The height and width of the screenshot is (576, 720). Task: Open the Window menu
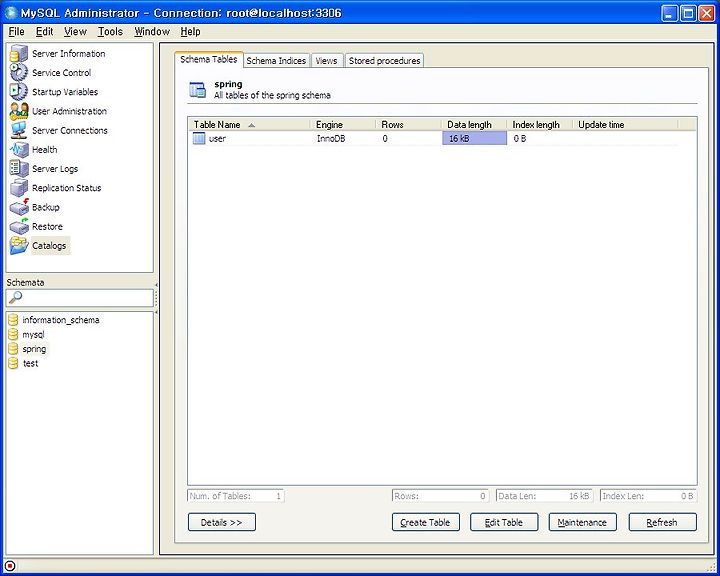[x=152, y=31]
